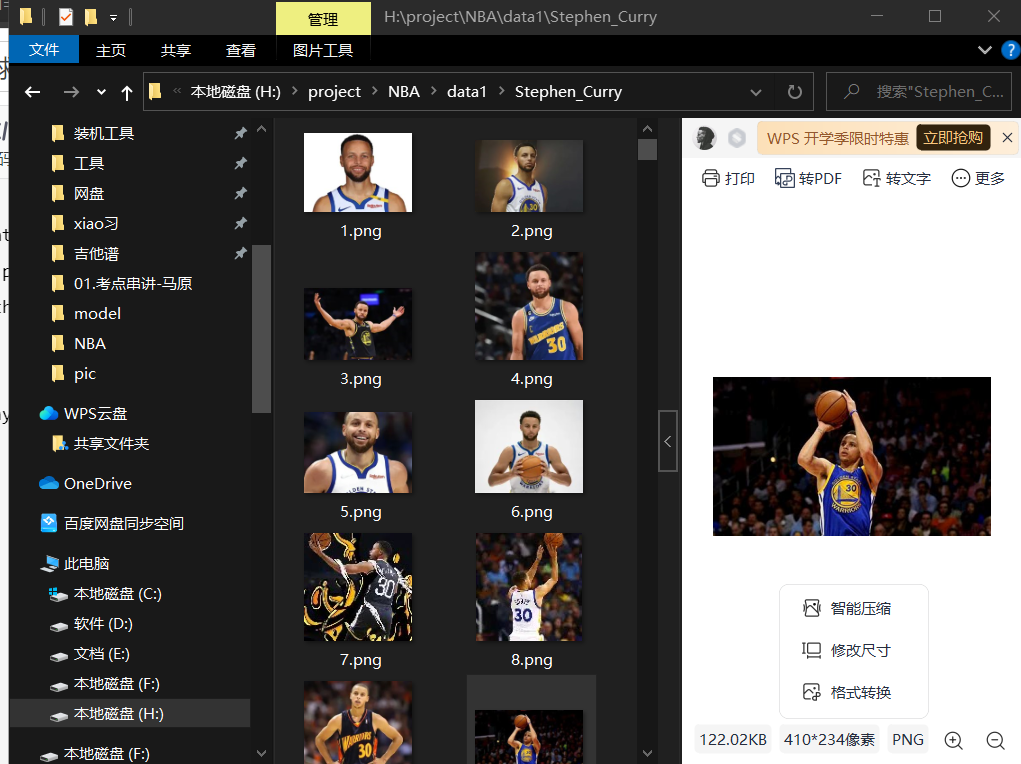Click 打印 print in preview pane

tap(728, 178)
